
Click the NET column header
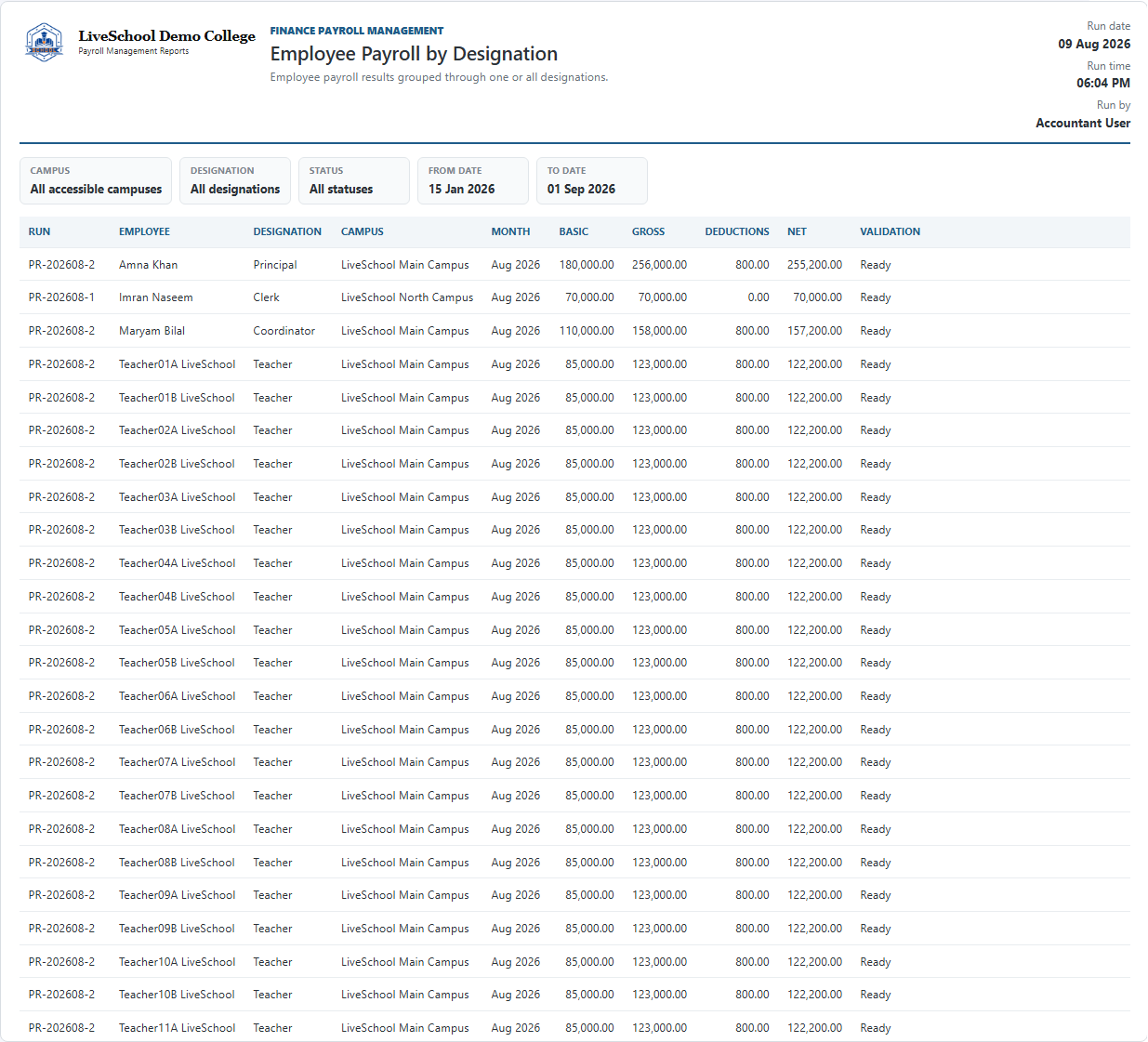click(x=797, y=231)
